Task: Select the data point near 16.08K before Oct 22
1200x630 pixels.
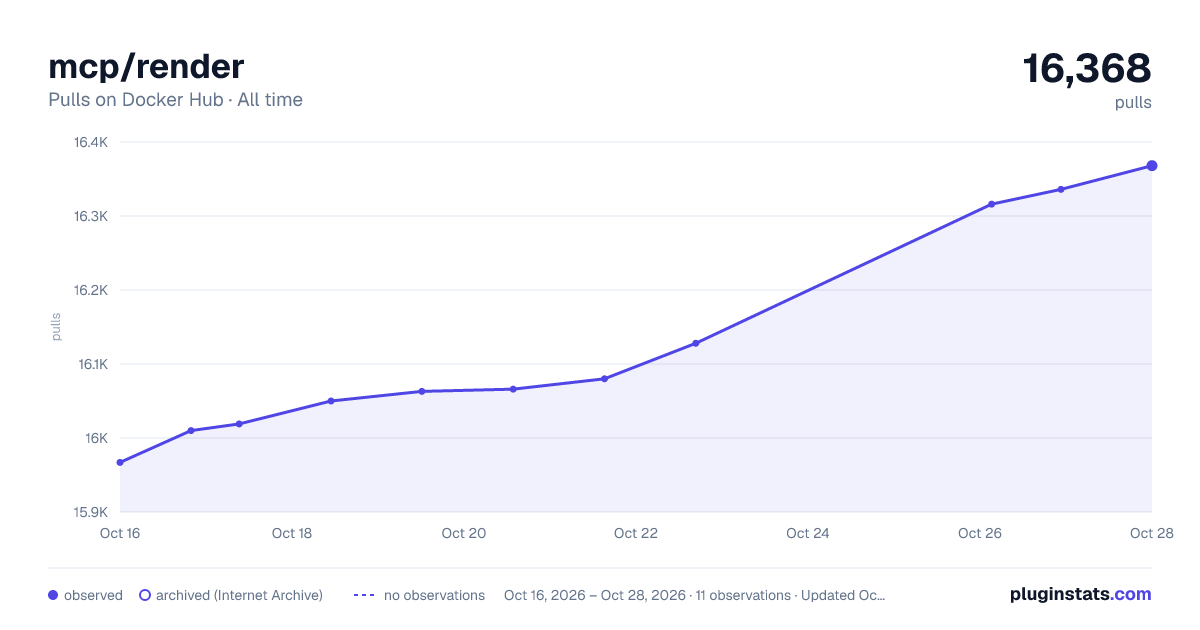Action: click(604, 379)
